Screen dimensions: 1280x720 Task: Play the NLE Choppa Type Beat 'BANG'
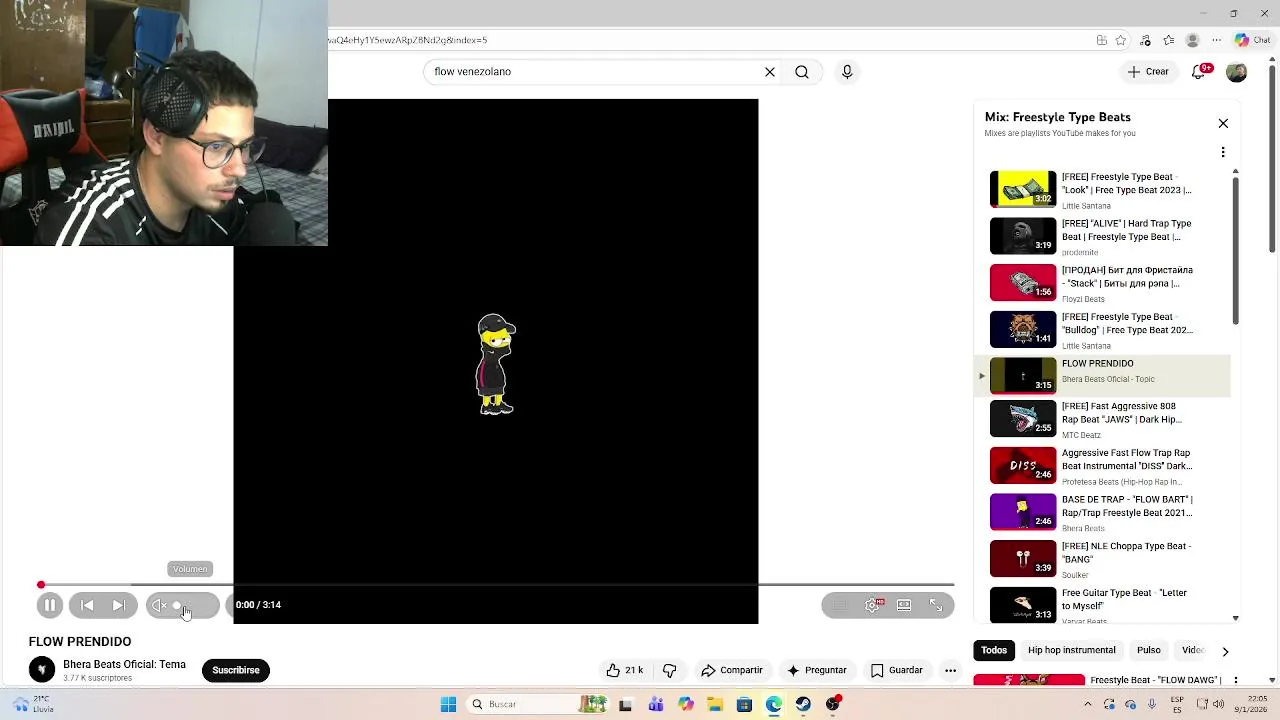tap(1103, 559)
